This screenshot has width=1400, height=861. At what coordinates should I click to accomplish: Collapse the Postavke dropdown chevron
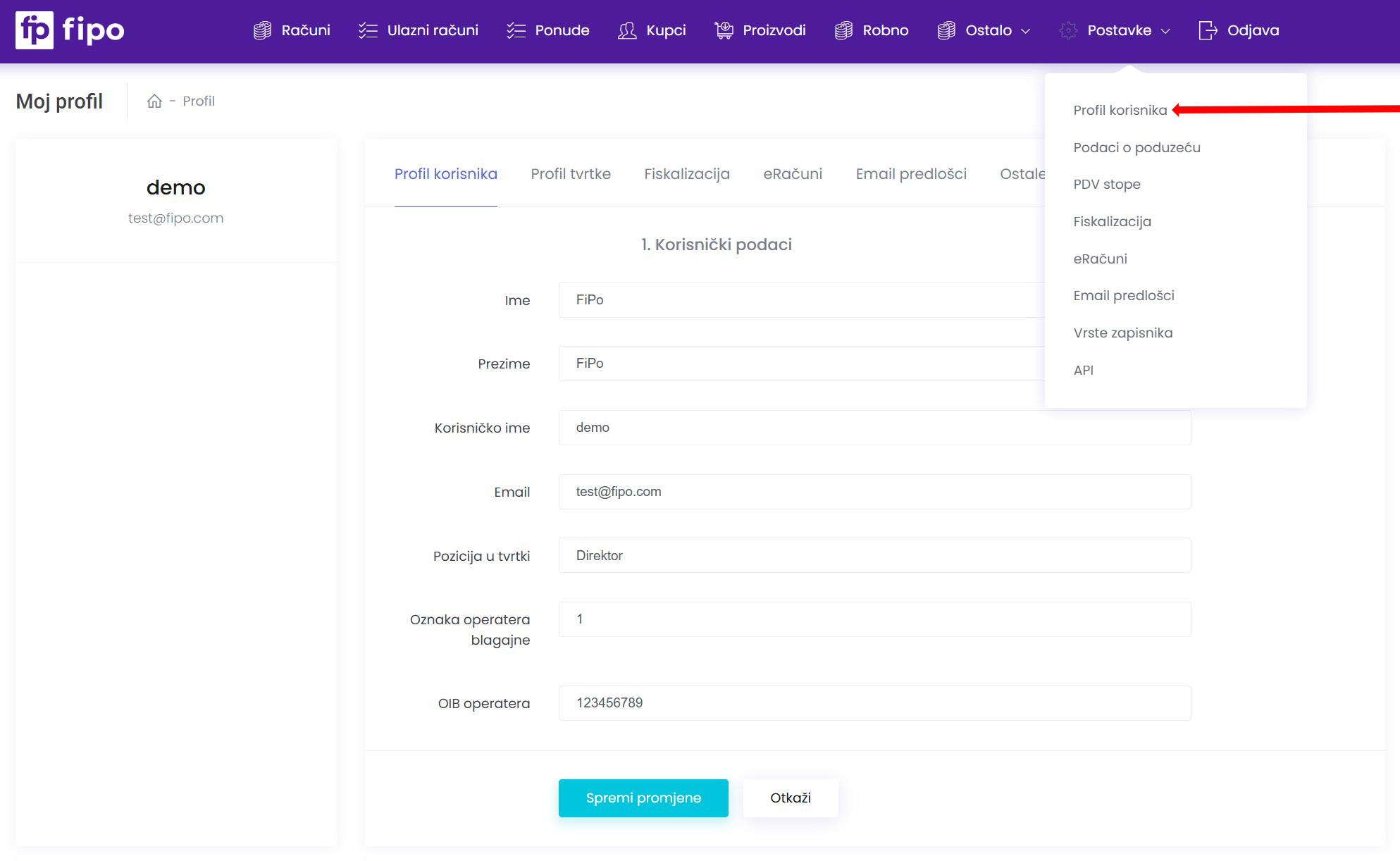tap(1165, 31)
